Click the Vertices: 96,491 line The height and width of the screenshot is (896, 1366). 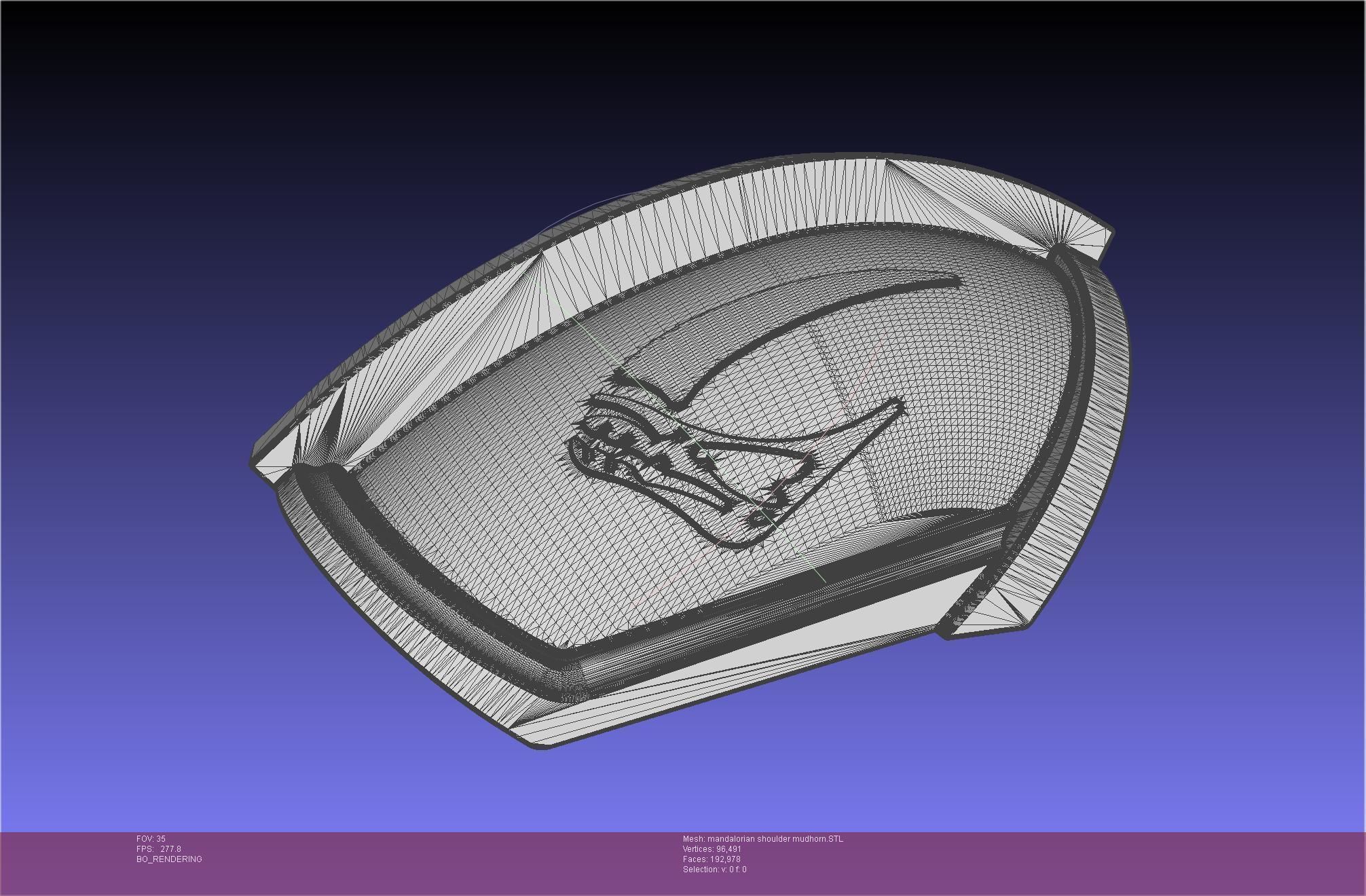[712, 849]
